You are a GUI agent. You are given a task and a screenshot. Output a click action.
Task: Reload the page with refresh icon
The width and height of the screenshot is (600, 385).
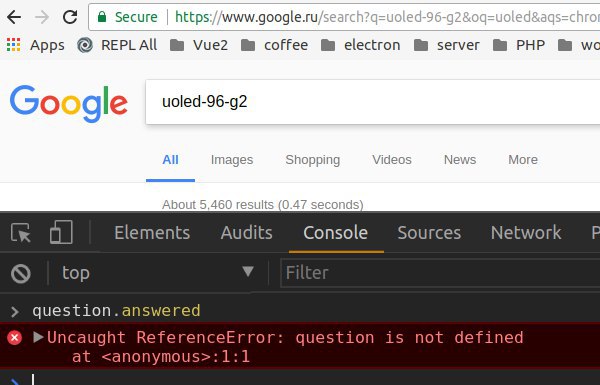click(x=70, y=17)
